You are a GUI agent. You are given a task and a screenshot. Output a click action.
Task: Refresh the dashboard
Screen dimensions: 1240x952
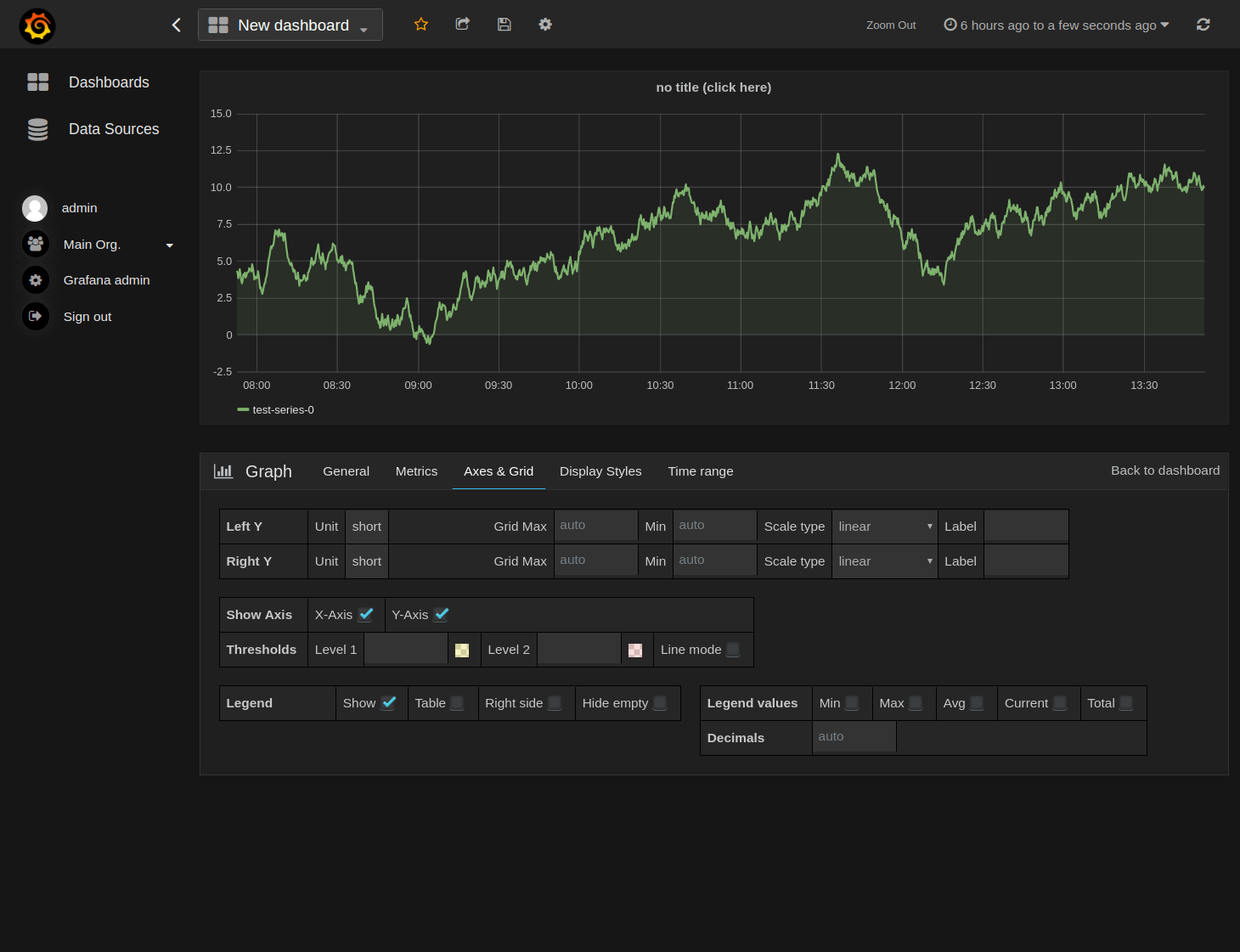tap(1203, 25)
